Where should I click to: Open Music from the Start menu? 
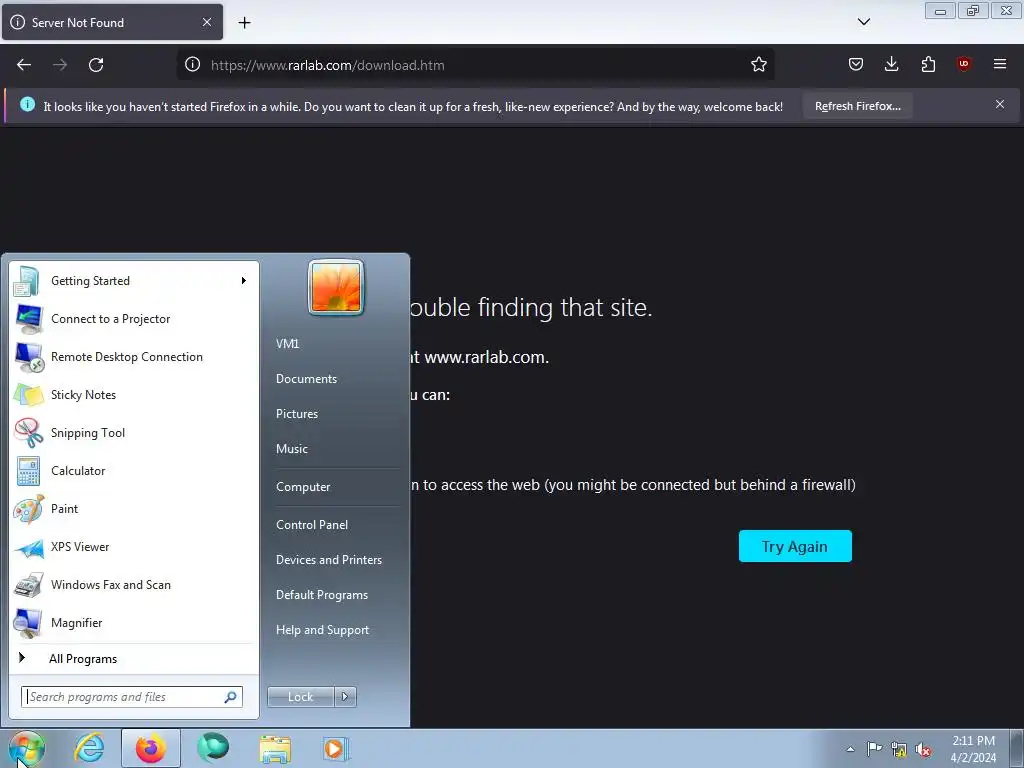pos(292,449)
